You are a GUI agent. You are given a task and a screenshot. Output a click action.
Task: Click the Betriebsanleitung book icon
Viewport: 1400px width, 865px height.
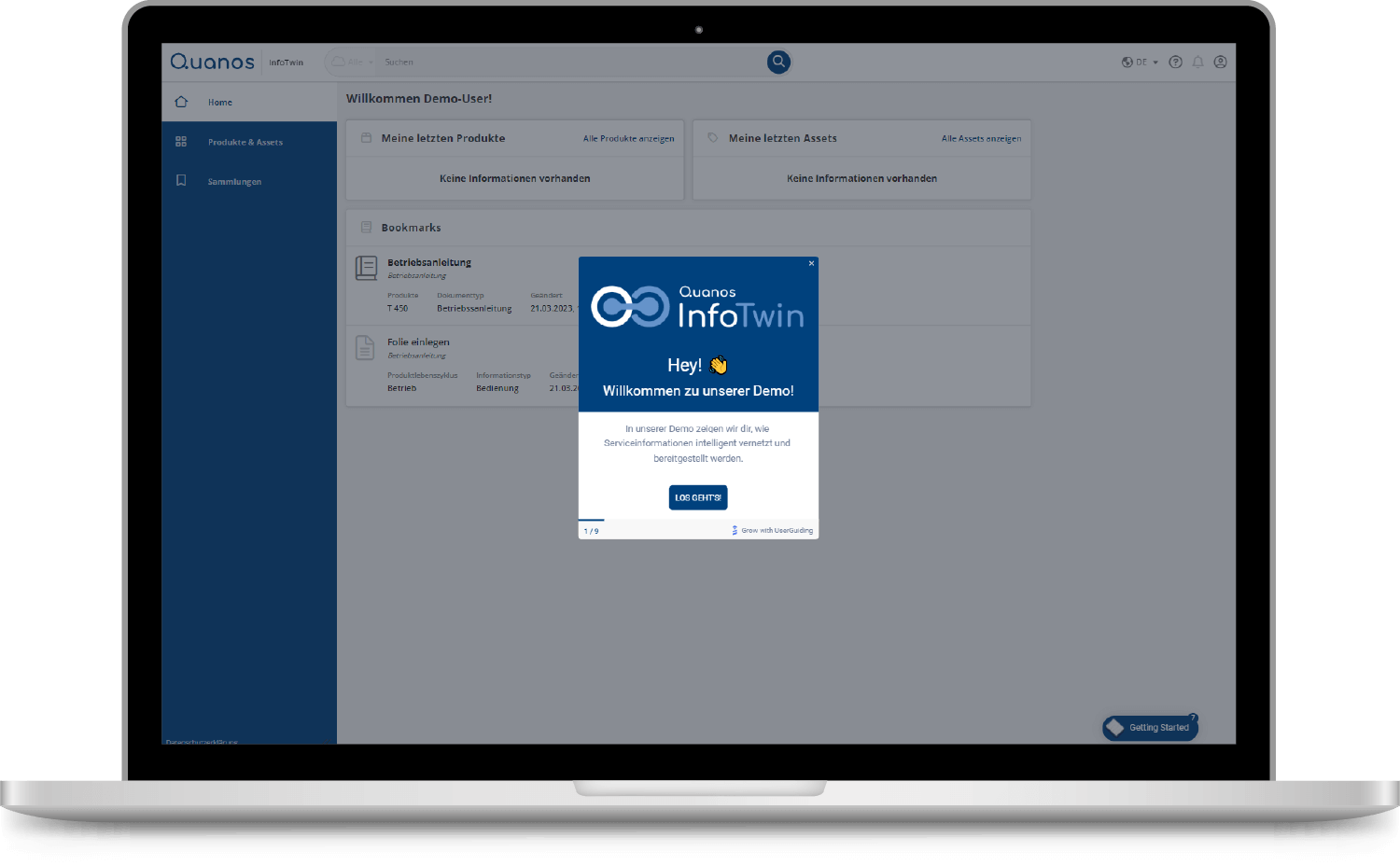pyautogui.click(x=366, y=269)
